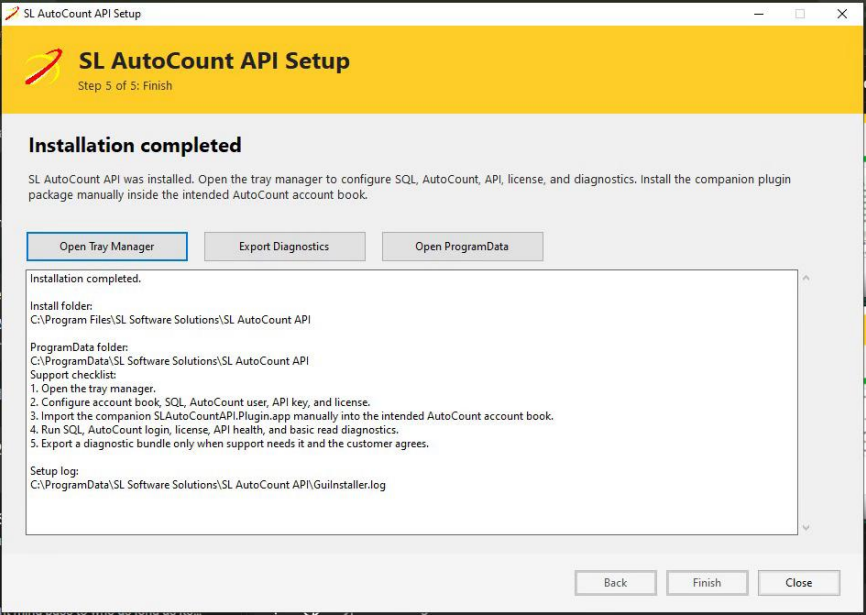Image resolution: width=866 pixels, height=615 pixels.
Task: Click the grayed-out maximize window icon
Action: click(800, 14)
